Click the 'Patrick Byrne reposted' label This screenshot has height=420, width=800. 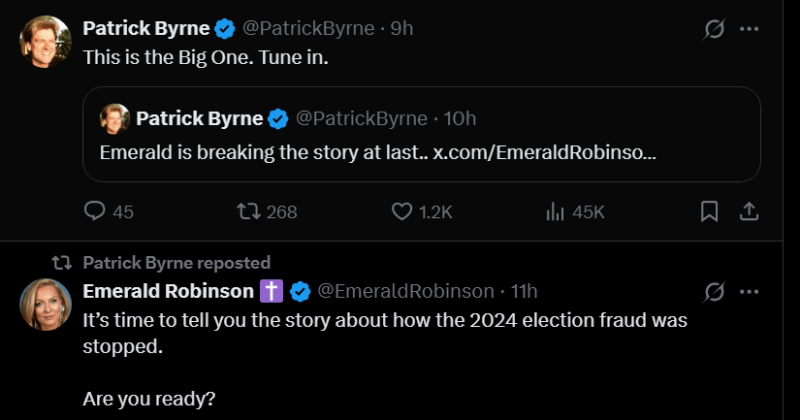tap(176, 263)
